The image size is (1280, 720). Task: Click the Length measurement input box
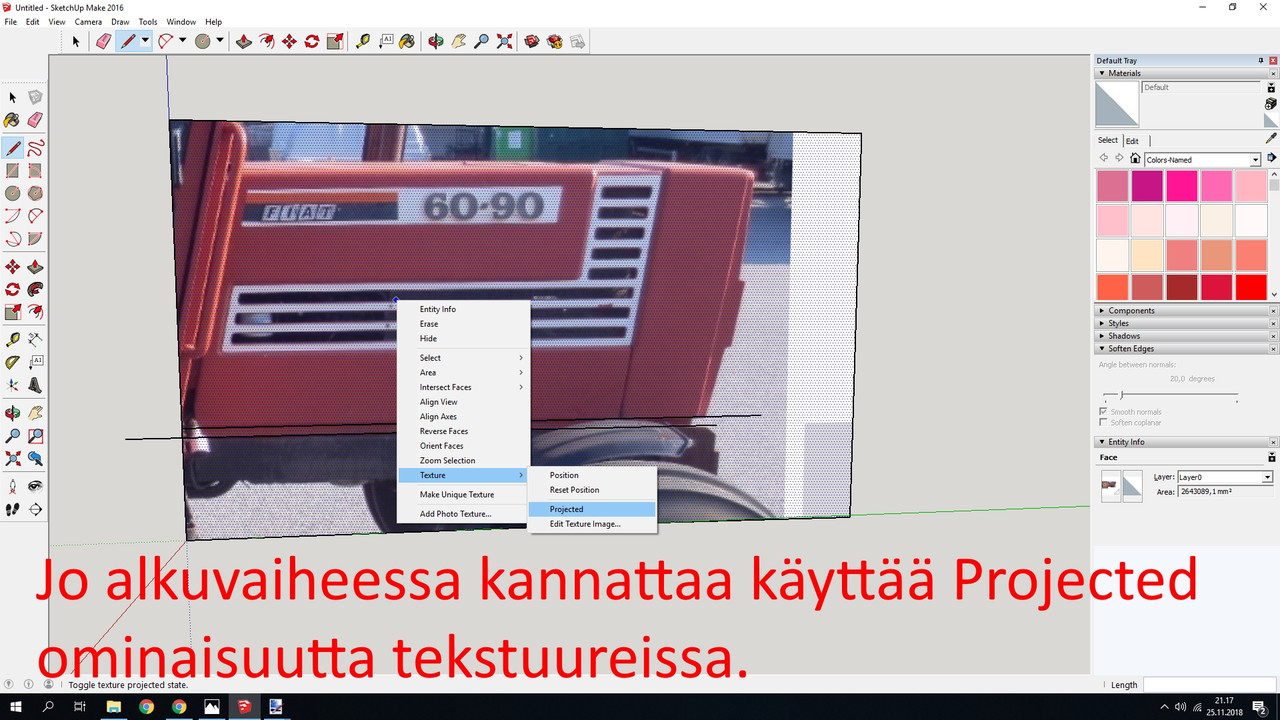click(x=1209, y=685)
